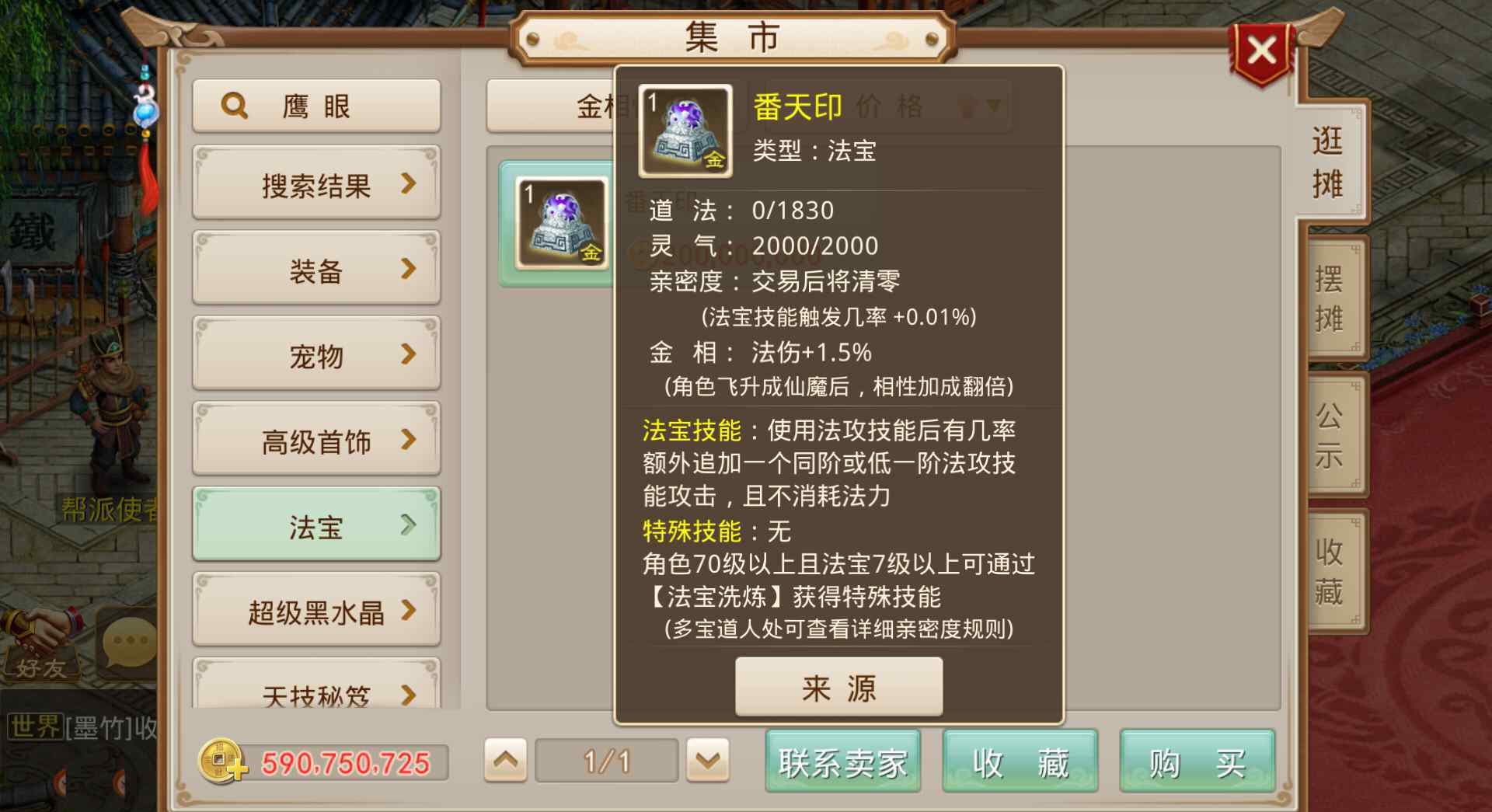Click the page down arrow button
The height and width of the screenshot is (812, 1492).
tap(708, 760)
